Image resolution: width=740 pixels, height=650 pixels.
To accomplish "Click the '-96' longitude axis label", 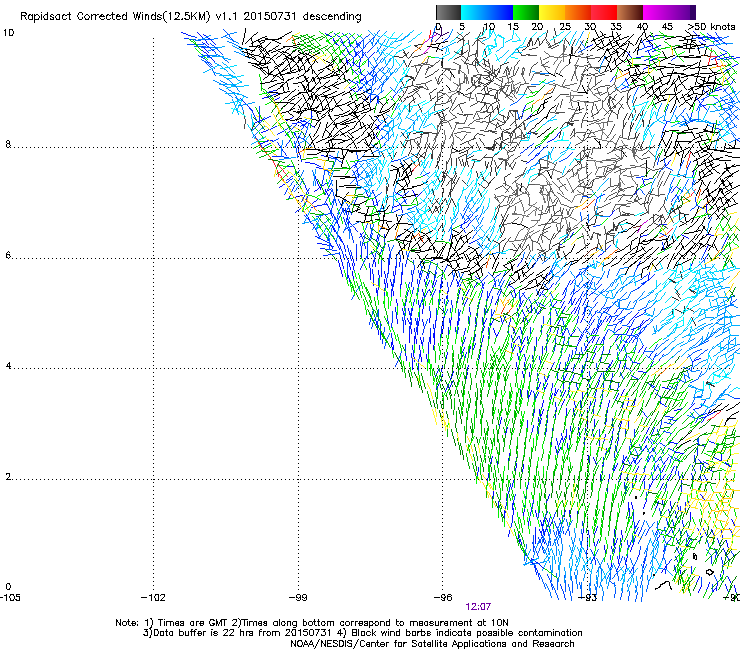I will pyautogui.click(x=443, y=598).
